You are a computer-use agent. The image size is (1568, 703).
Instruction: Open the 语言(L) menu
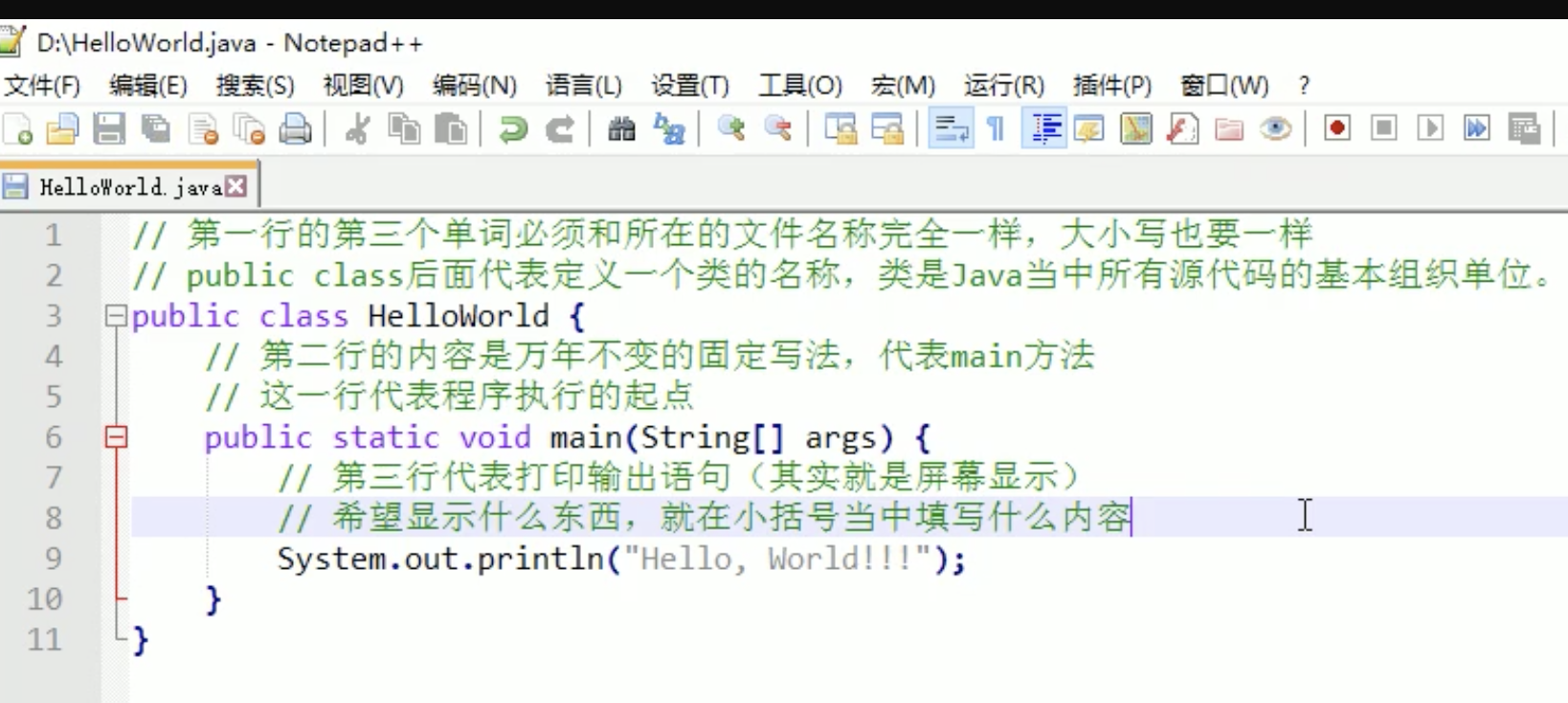tap(583, 85)
